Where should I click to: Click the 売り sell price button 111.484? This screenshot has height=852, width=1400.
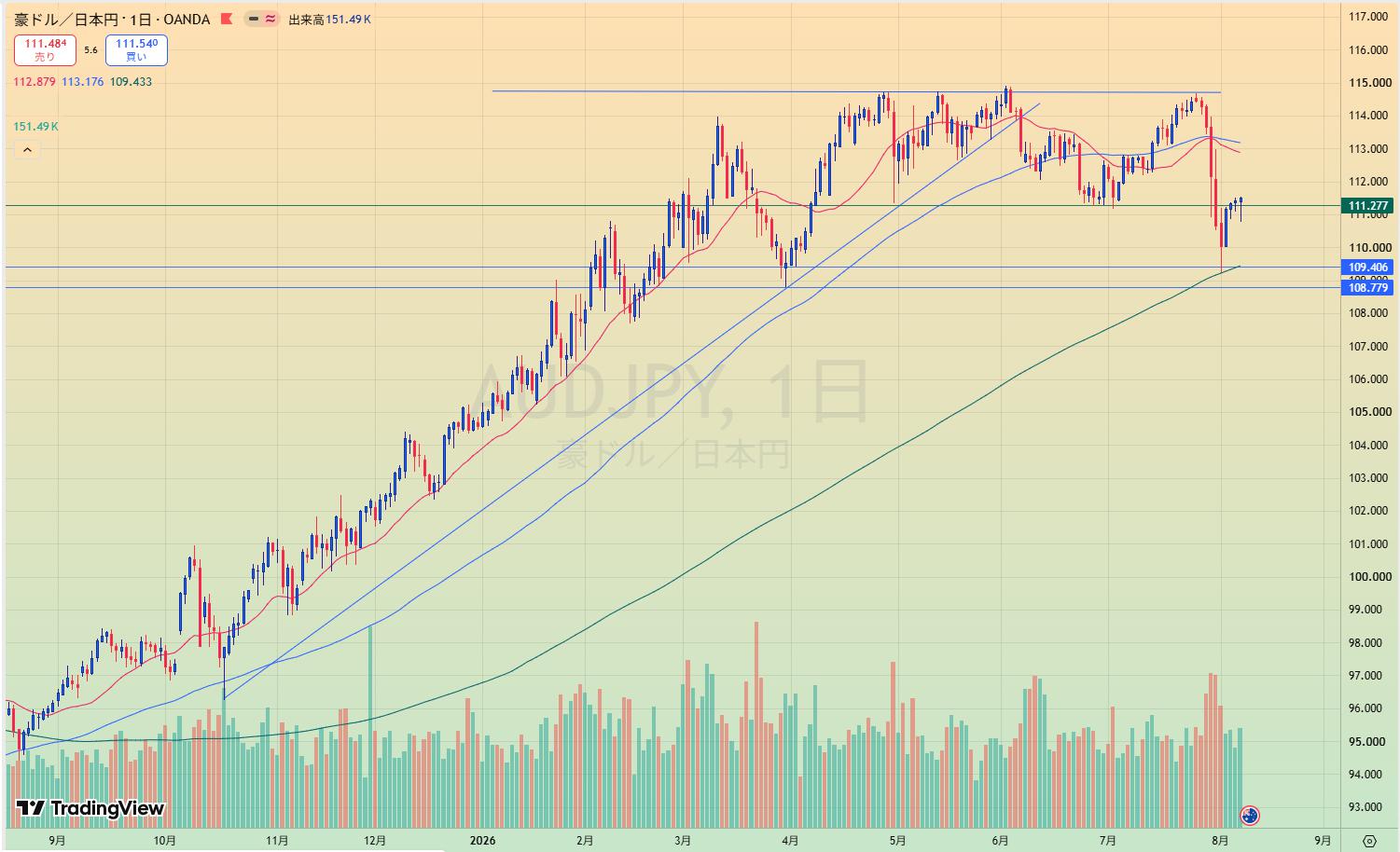[x=45, y=50]
